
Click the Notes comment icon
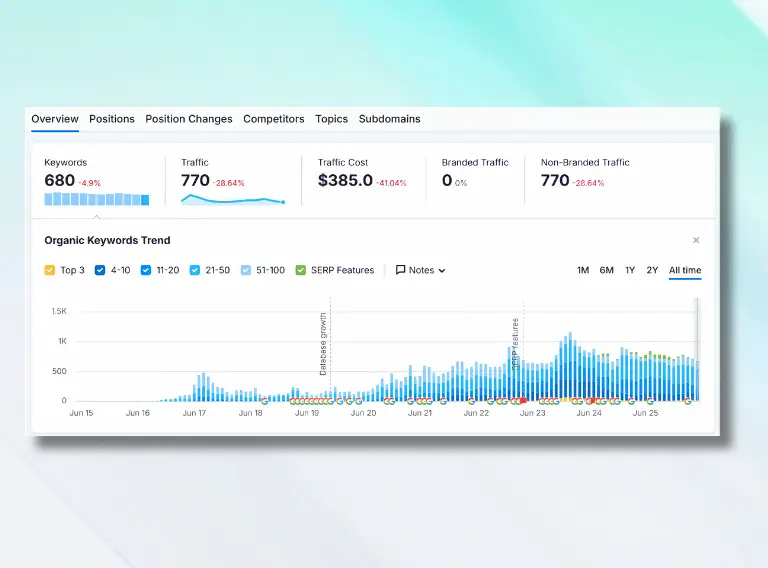(x=400, y=270)
